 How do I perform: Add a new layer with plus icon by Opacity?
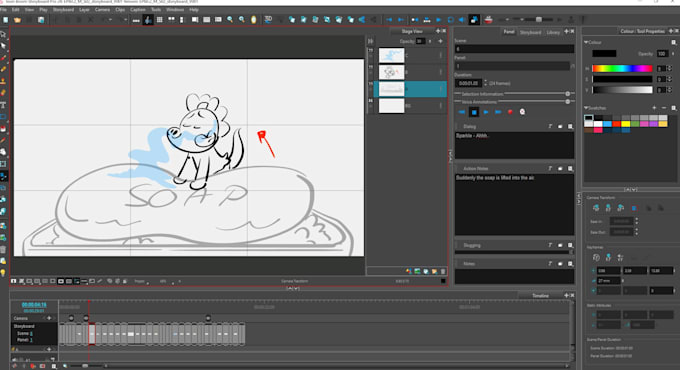coord(440,41)
